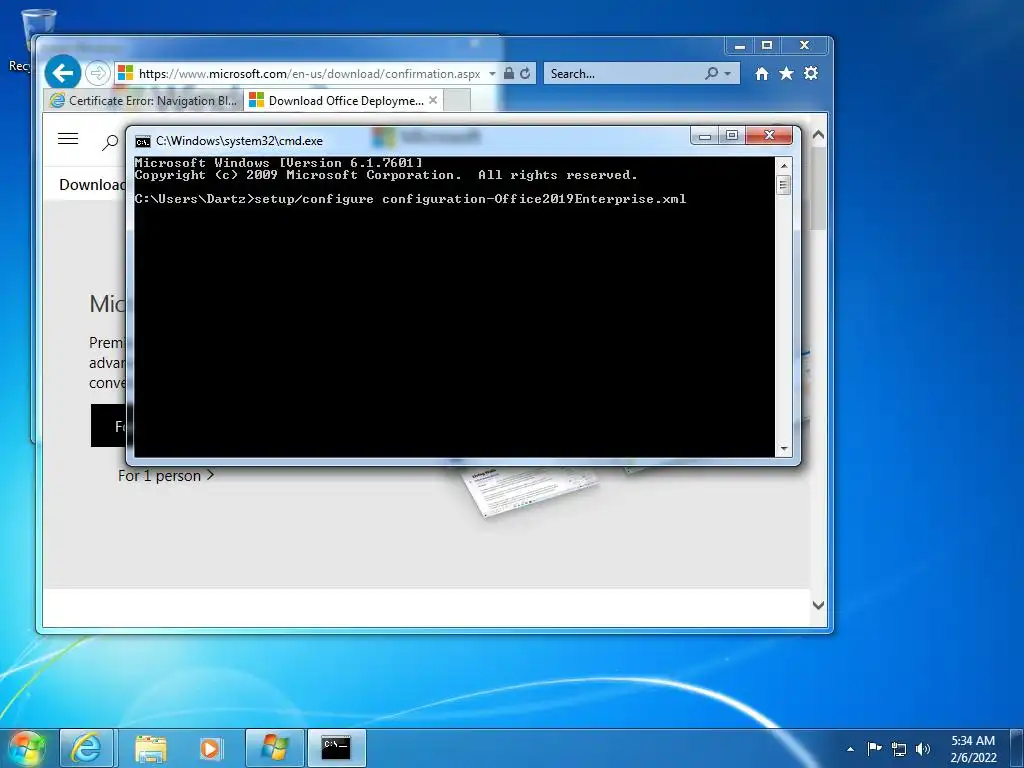Viewport: 1024px width, 768px height.
Task: Click the Windows flag taskbar item
Action: pyautogui.click(x=274, y=748)
